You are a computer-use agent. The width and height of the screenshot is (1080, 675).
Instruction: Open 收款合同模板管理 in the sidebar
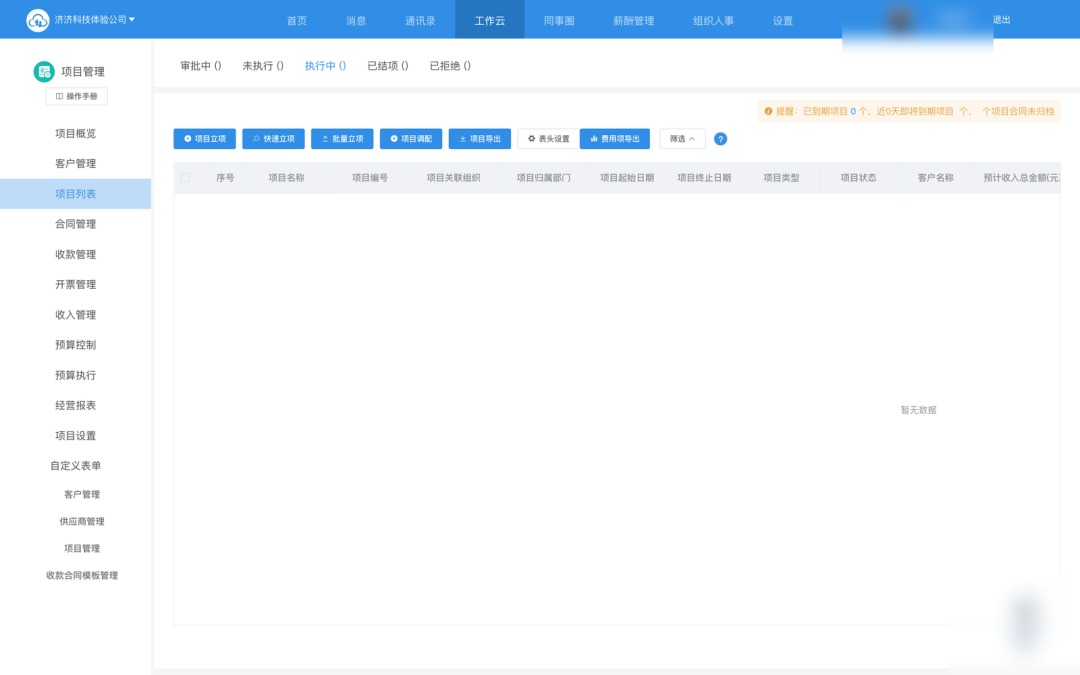tap(82, 575)
